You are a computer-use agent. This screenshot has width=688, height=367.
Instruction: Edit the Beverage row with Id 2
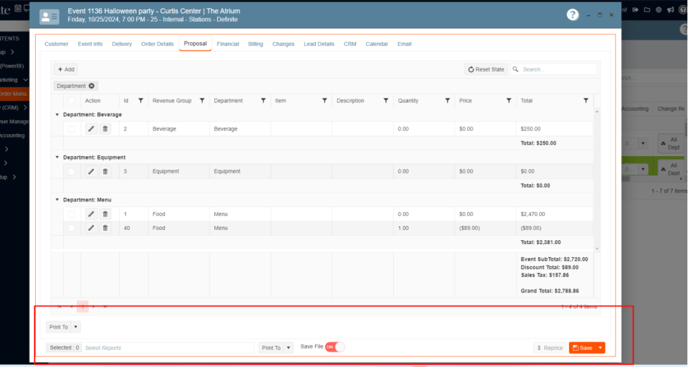tap(91, 129)
